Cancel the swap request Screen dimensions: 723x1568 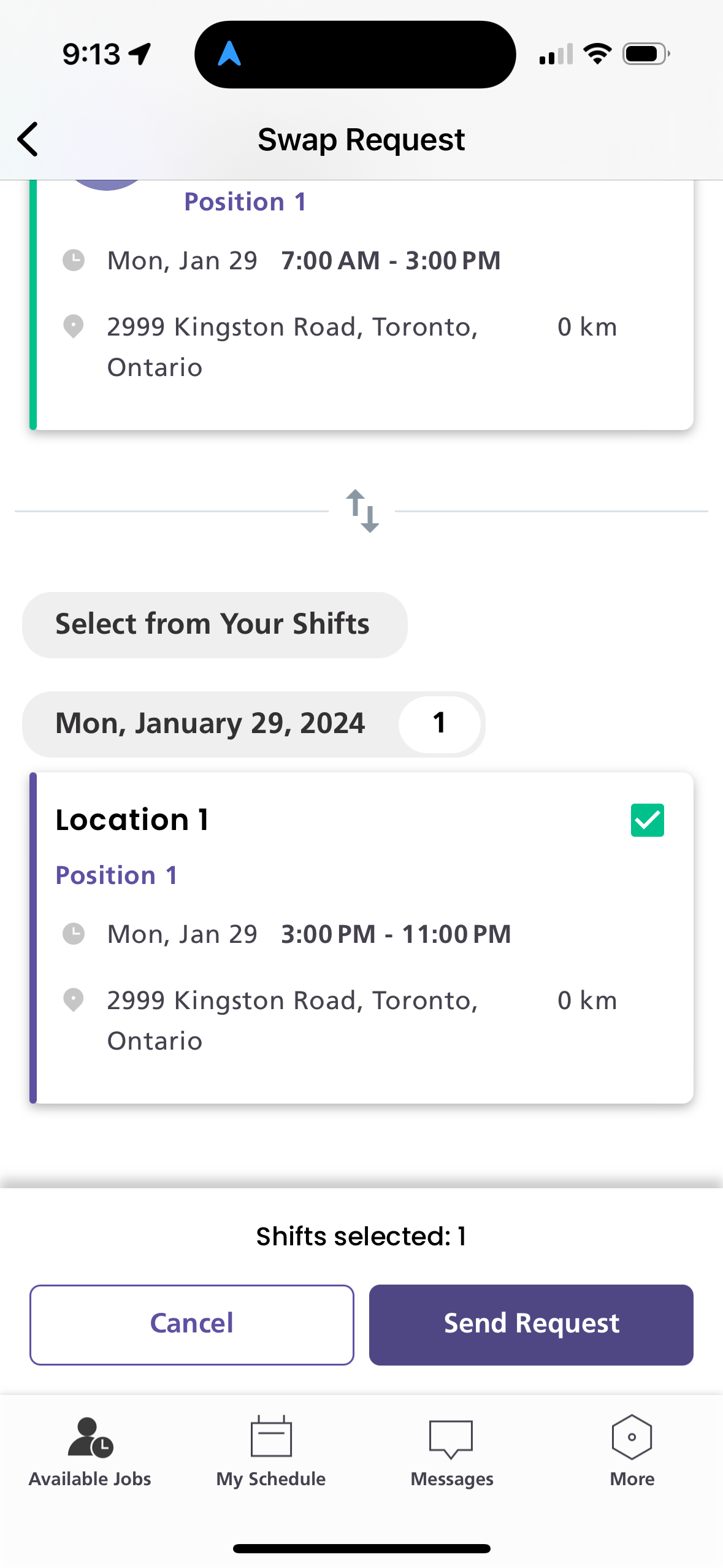pyautogui.click(x=192, y=1324)
